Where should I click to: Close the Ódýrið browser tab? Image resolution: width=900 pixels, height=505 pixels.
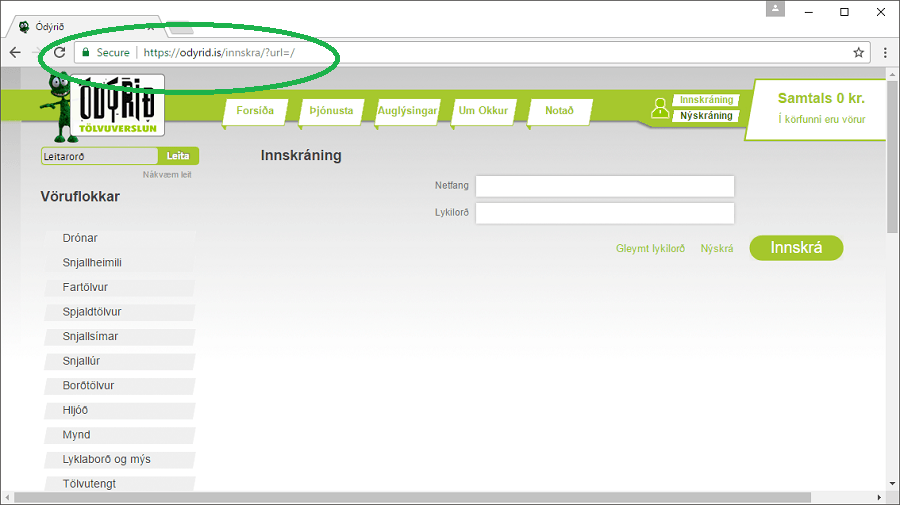tap(150, 27)
